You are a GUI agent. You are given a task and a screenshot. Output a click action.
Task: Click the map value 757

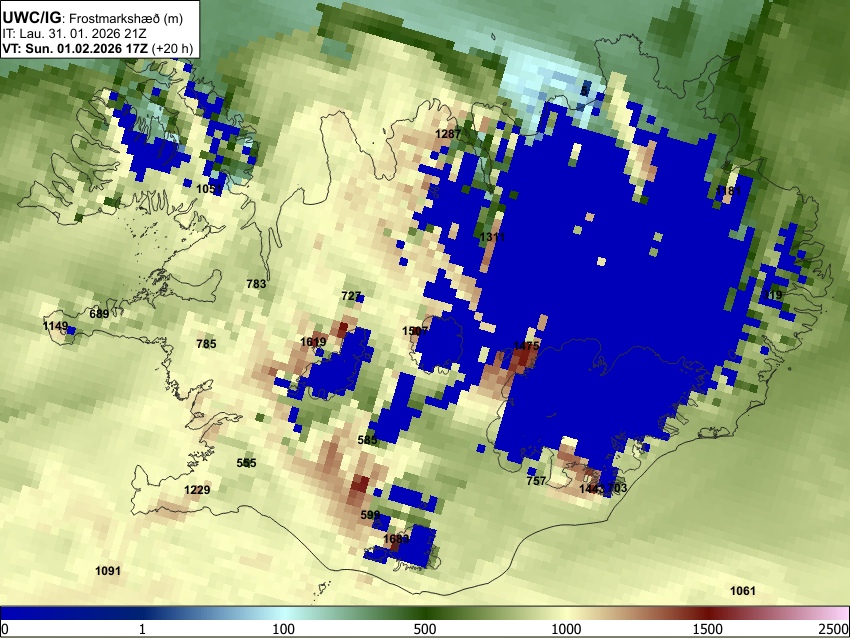coord(536,480)
